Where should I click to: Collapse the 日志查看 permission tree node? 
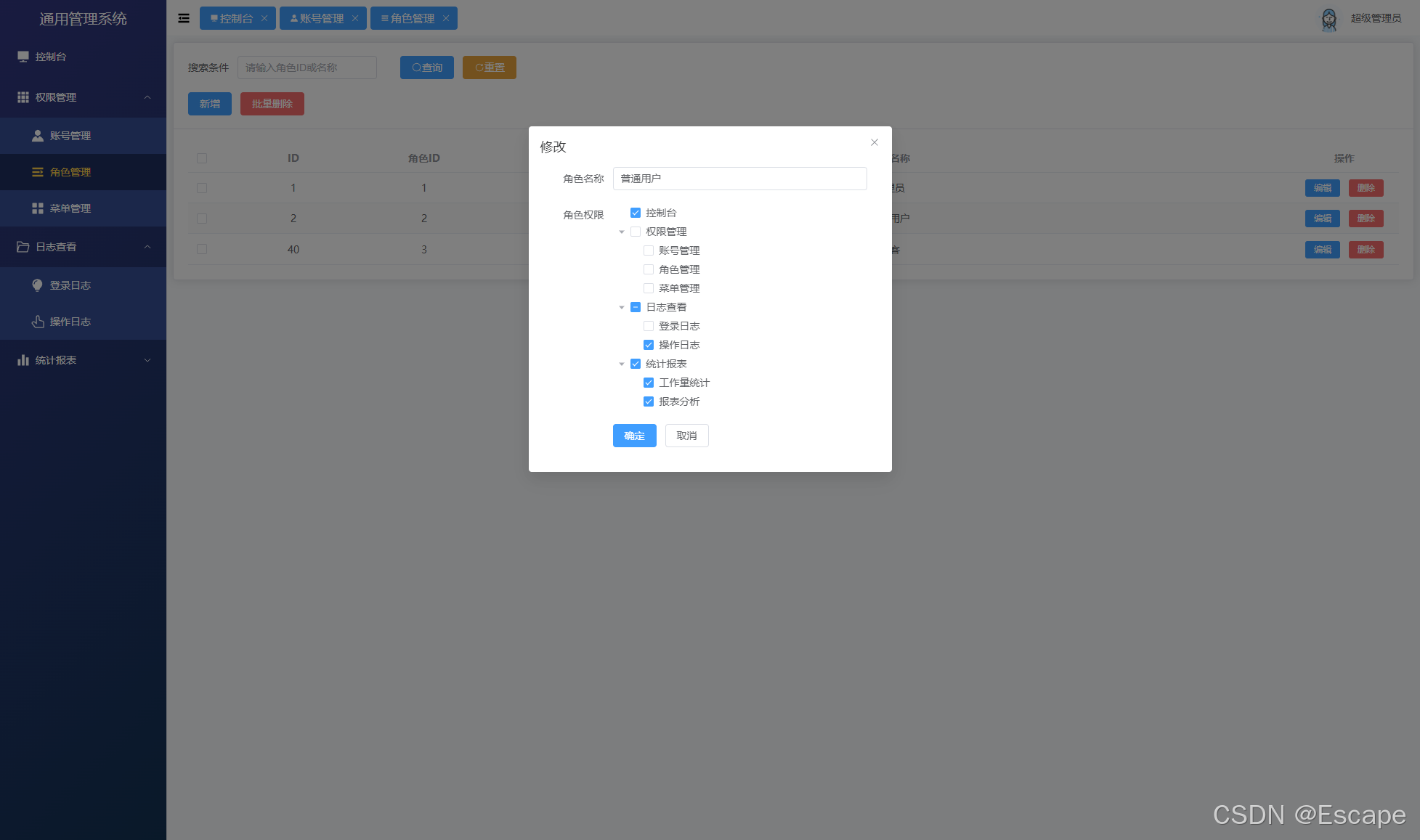tap(622, 306)
